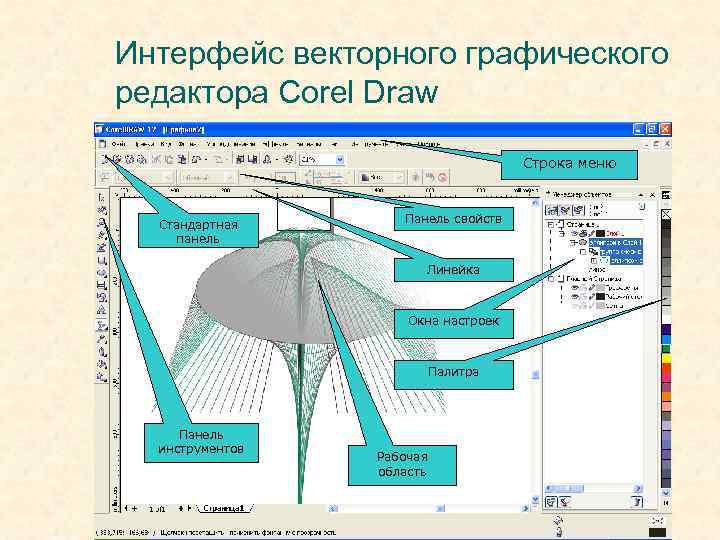Select the Eyedropper tool
Viewport: 720px width, 540px height.
coord(102,340)
